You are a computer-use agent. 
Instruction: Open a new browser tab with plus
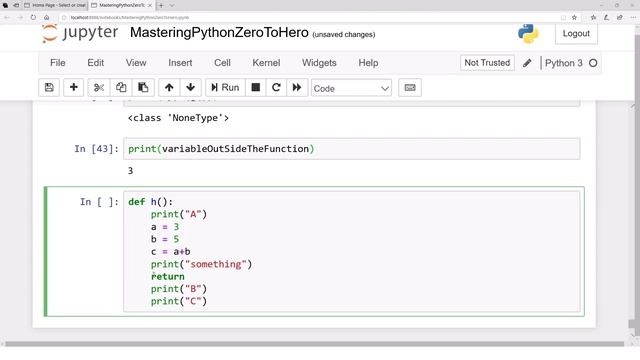pyautogui.click(x=161, y=5)
